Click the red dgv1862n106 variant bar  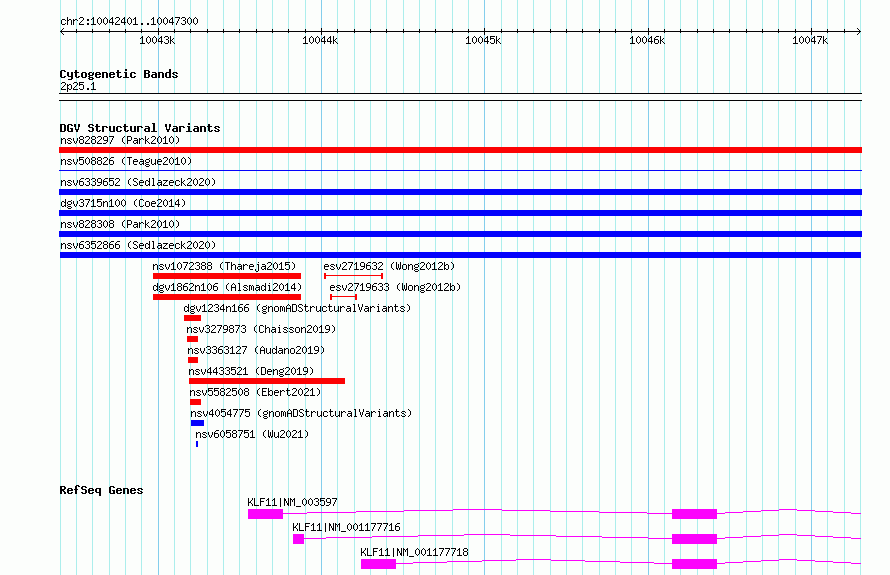coord(227,297)
